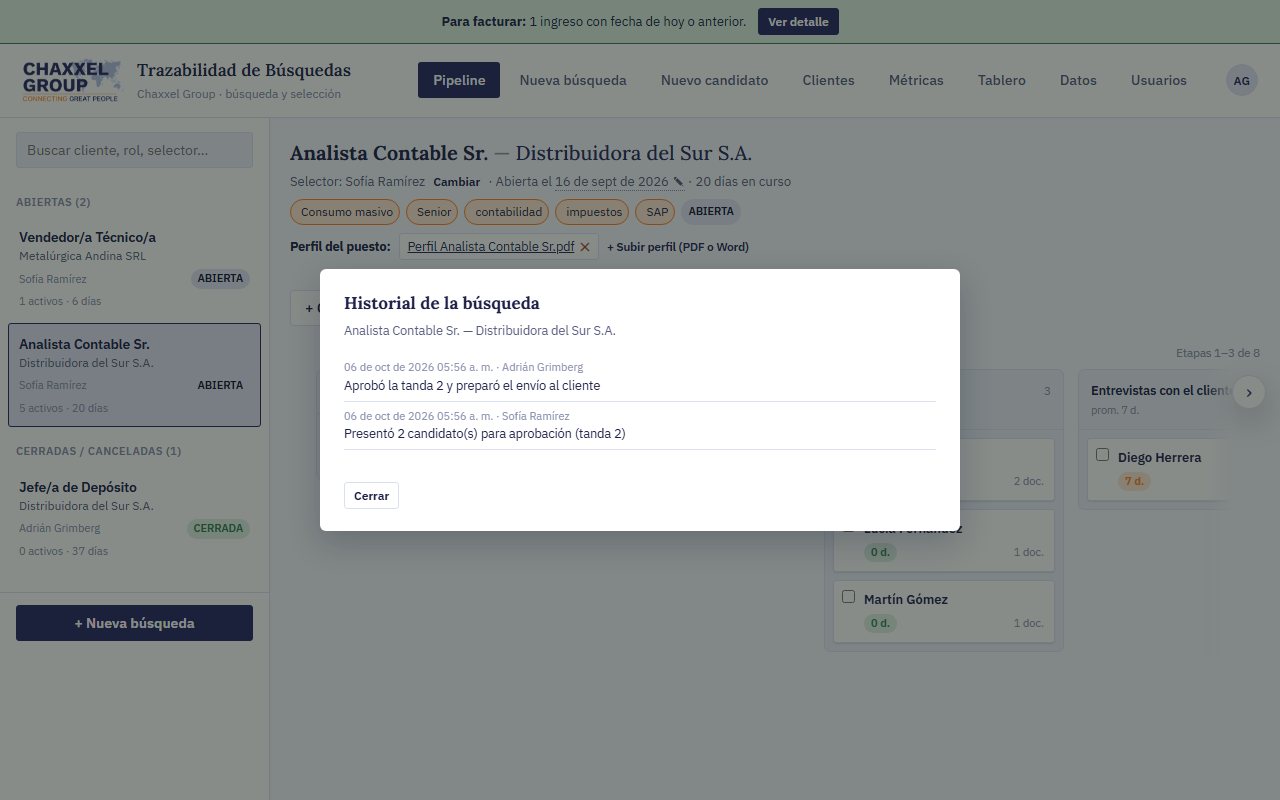Viewport: 1280px width, 800px height.
Task: Click + Subir perfil (PDF o Word)
Action: coord(678,247)
